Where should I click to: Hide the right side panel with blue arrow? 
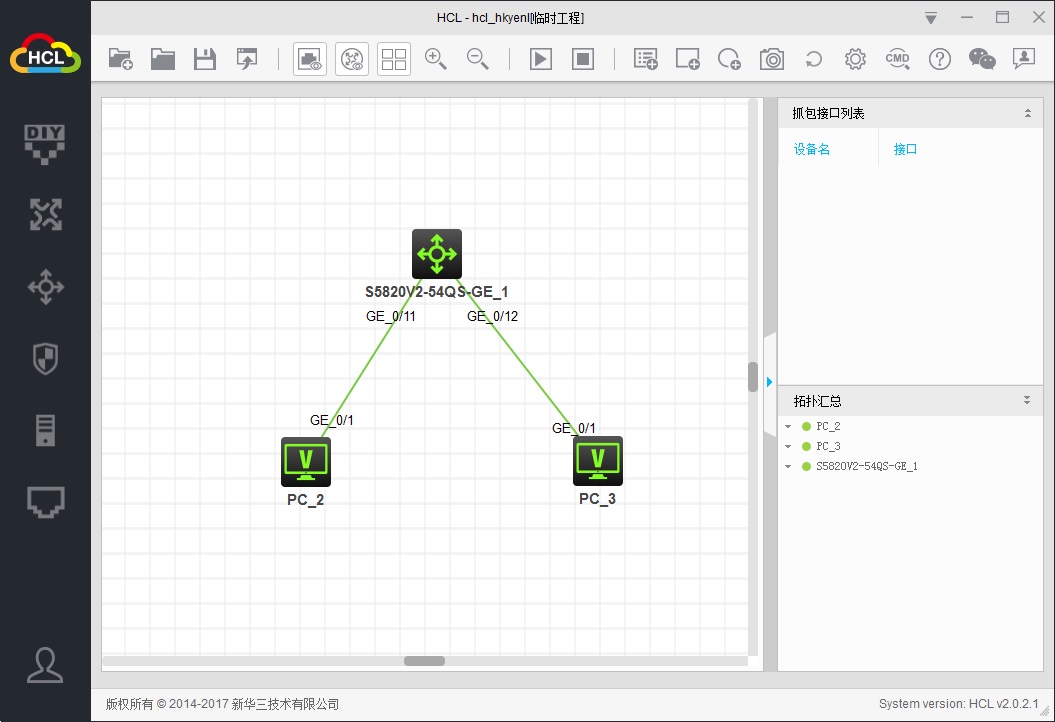tap(770, 382)
